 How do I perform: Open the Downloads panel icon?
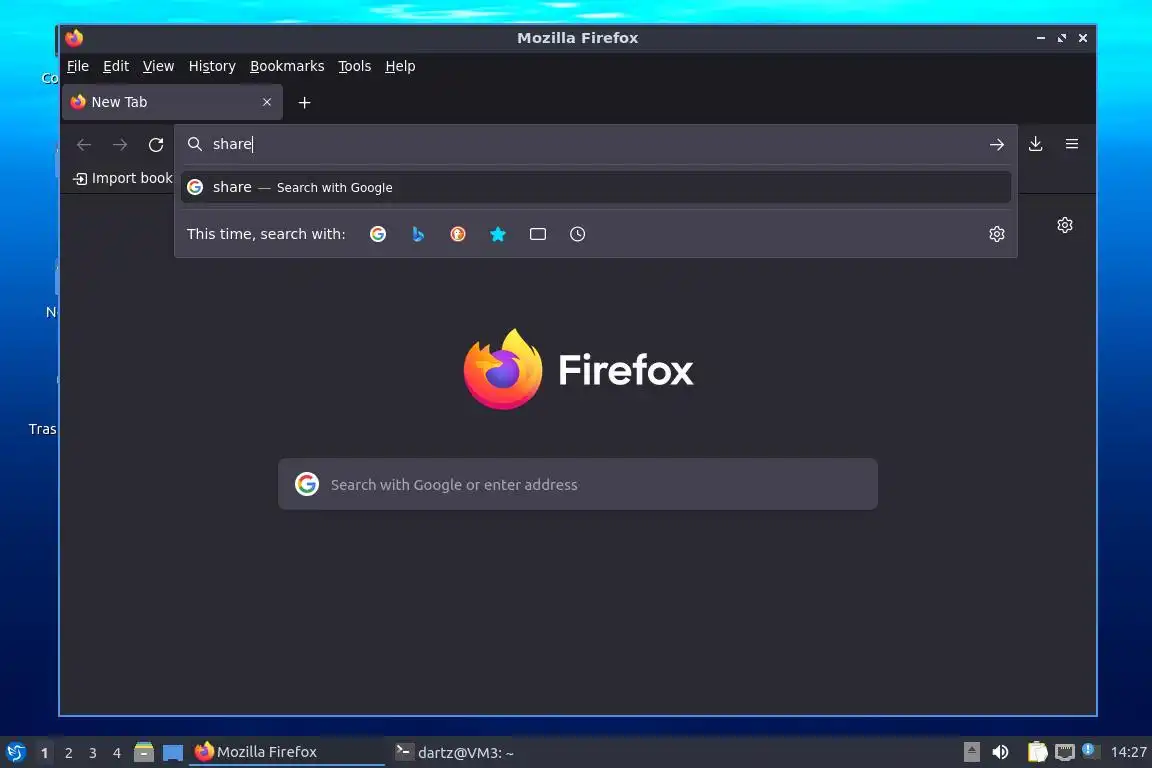[x=1035, y=144]
